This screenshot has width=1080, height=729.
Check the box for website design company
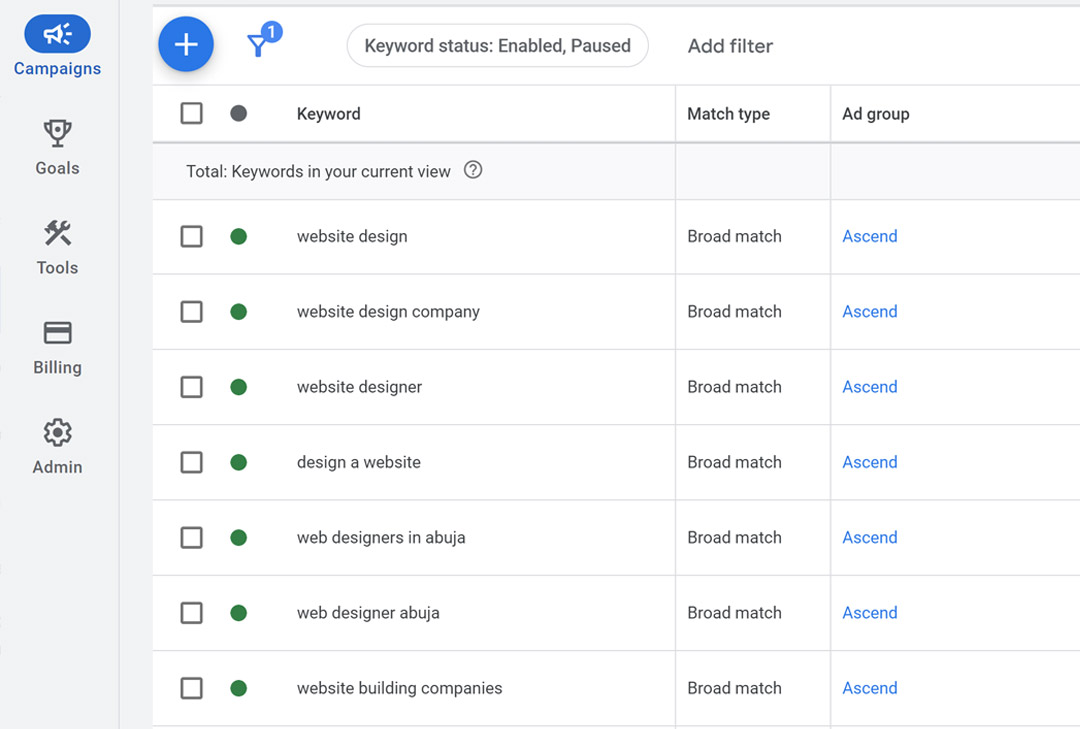pos(191,311)
